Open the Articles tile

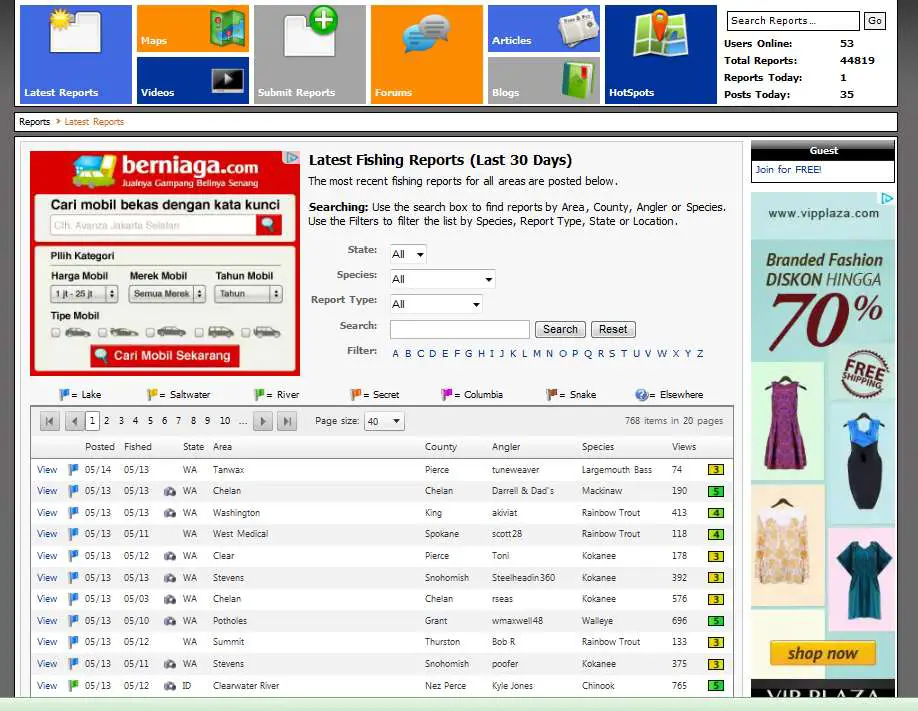coord(543,29)
